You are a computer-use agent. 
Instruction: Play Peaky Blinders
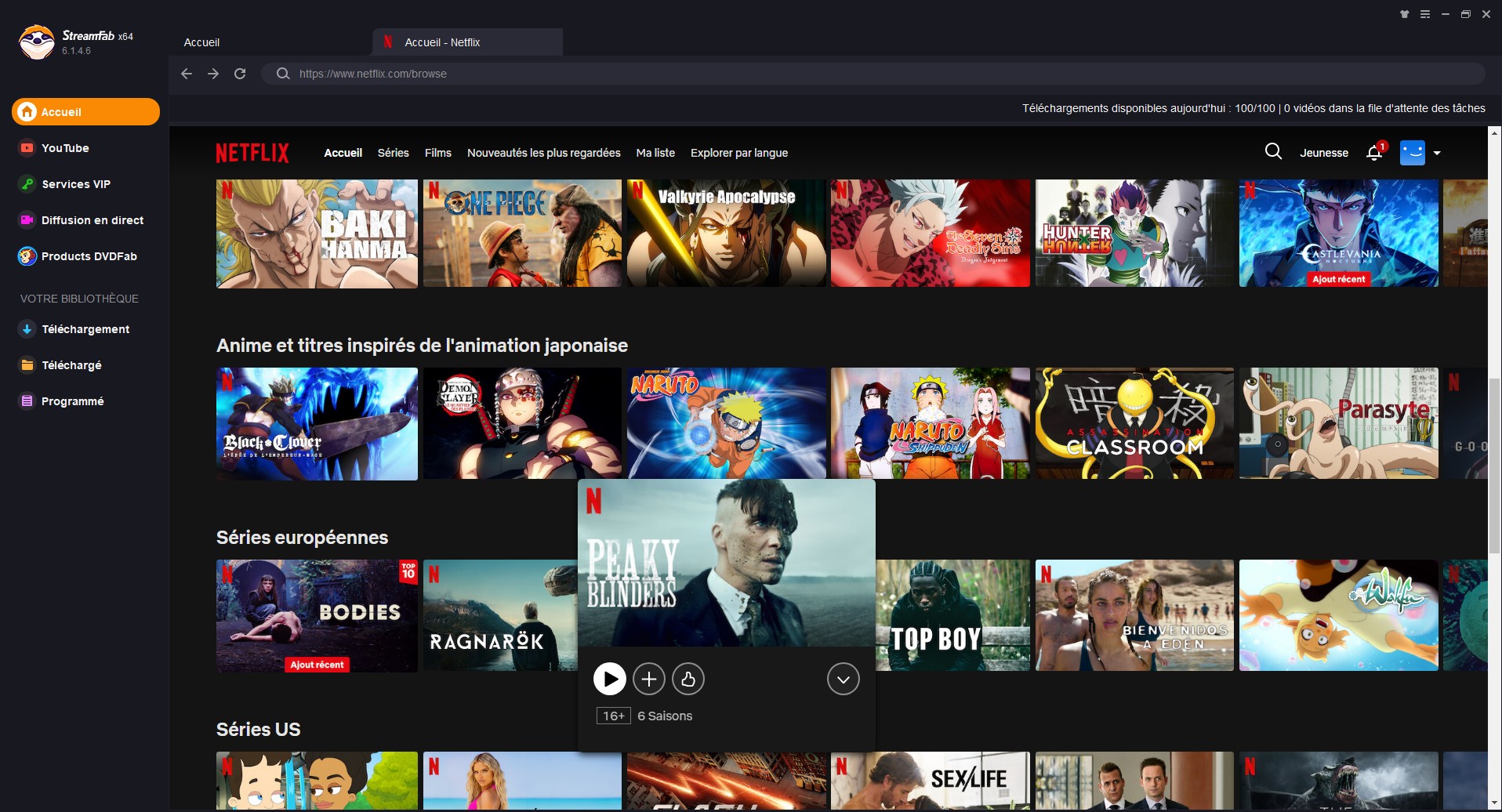(x=609, y=679)
